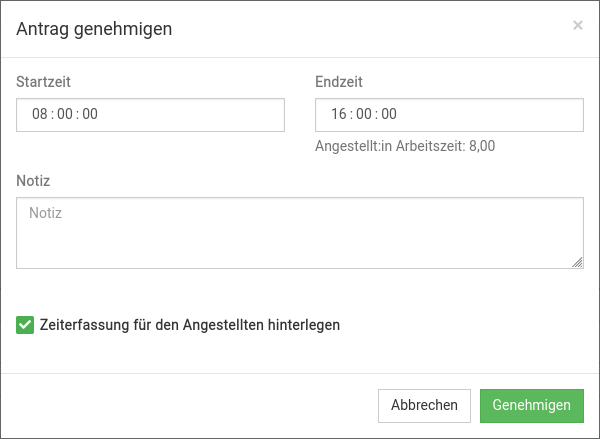Click the Endzeit field label
Viewport: 600px width, 439px height.
[337, 82]
